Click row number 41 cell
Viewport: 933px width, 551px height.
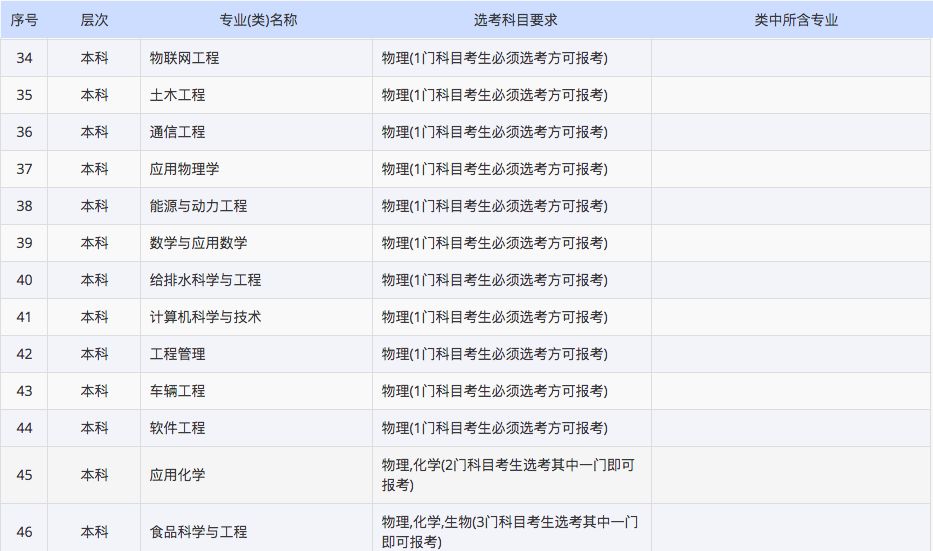pyautogui.click(x=24, y=317)
